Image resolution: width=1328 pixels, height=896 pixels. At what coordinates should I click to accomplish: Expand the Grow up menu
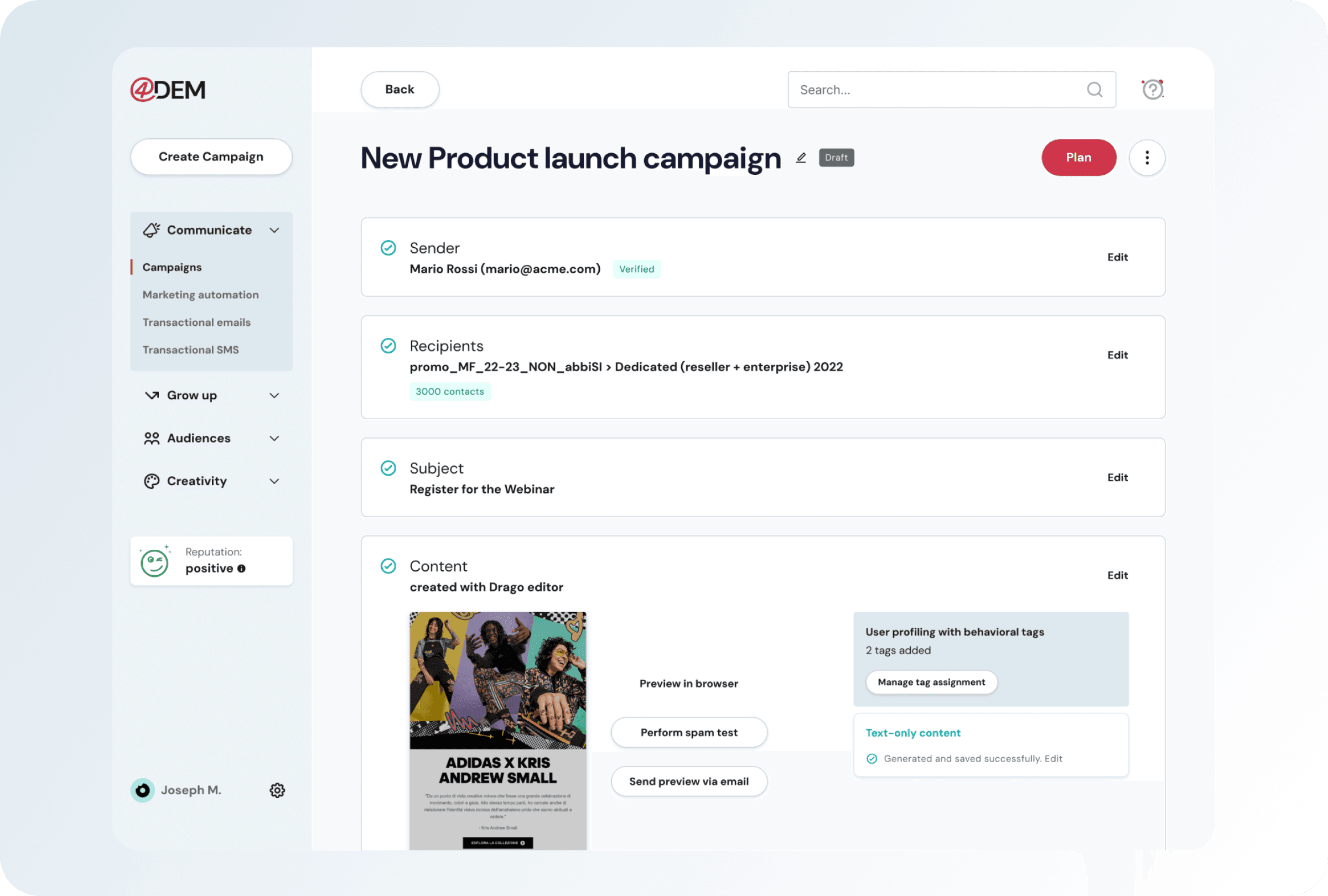pyautogui.click(x=274, y=395)
